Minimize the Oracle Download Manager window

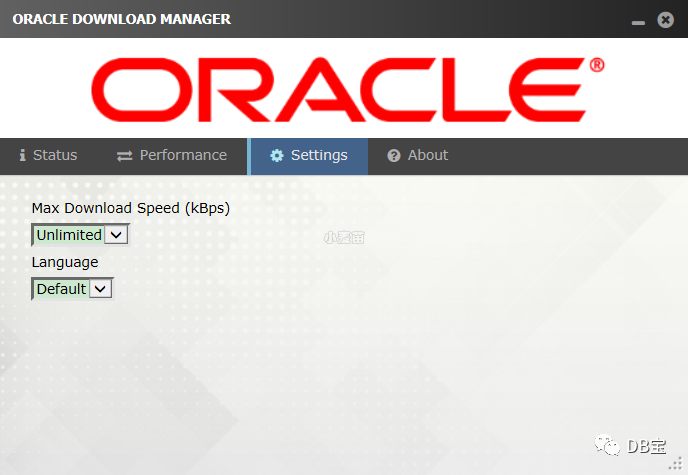pos(638,22)
